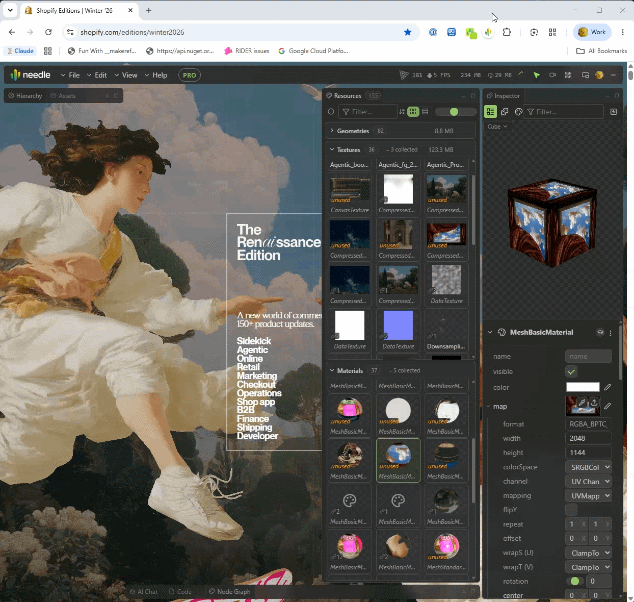Click the pencil edit icon beside color

click(x=607, y=387)
